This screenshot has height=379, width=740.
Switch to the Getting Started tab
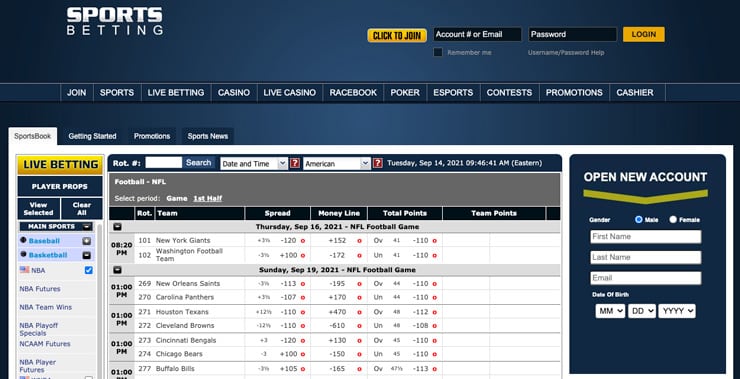(92, 136)
